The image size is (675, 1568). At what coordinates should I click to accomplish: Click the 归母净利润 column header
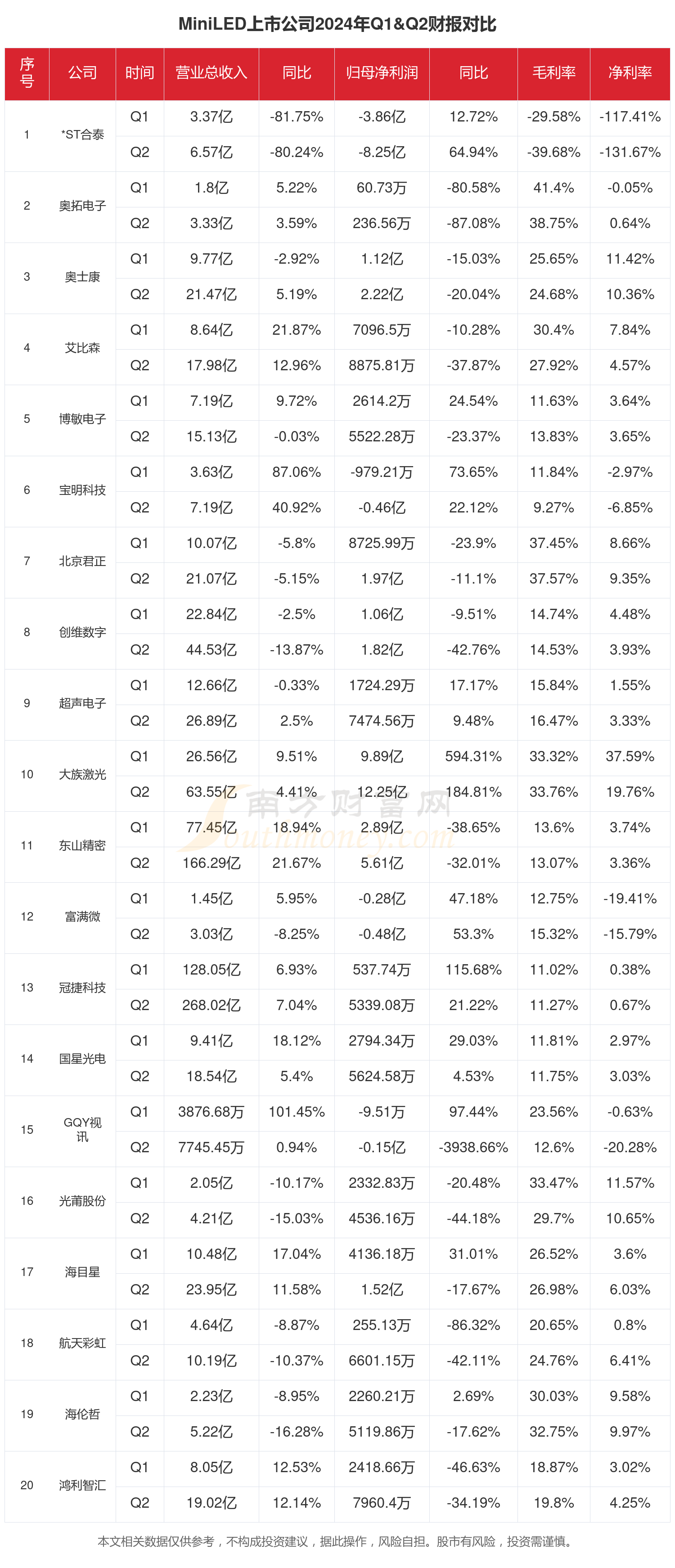(382, 73)
